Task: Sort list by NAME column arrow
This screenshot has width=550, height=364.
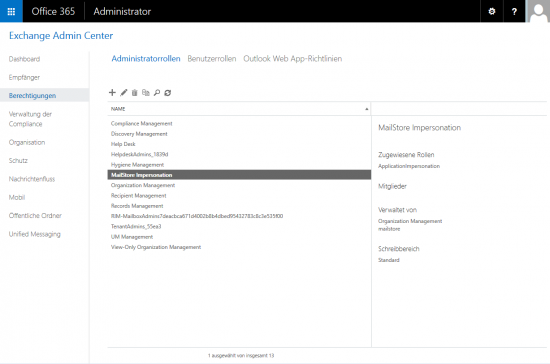Action: (367, 109)
